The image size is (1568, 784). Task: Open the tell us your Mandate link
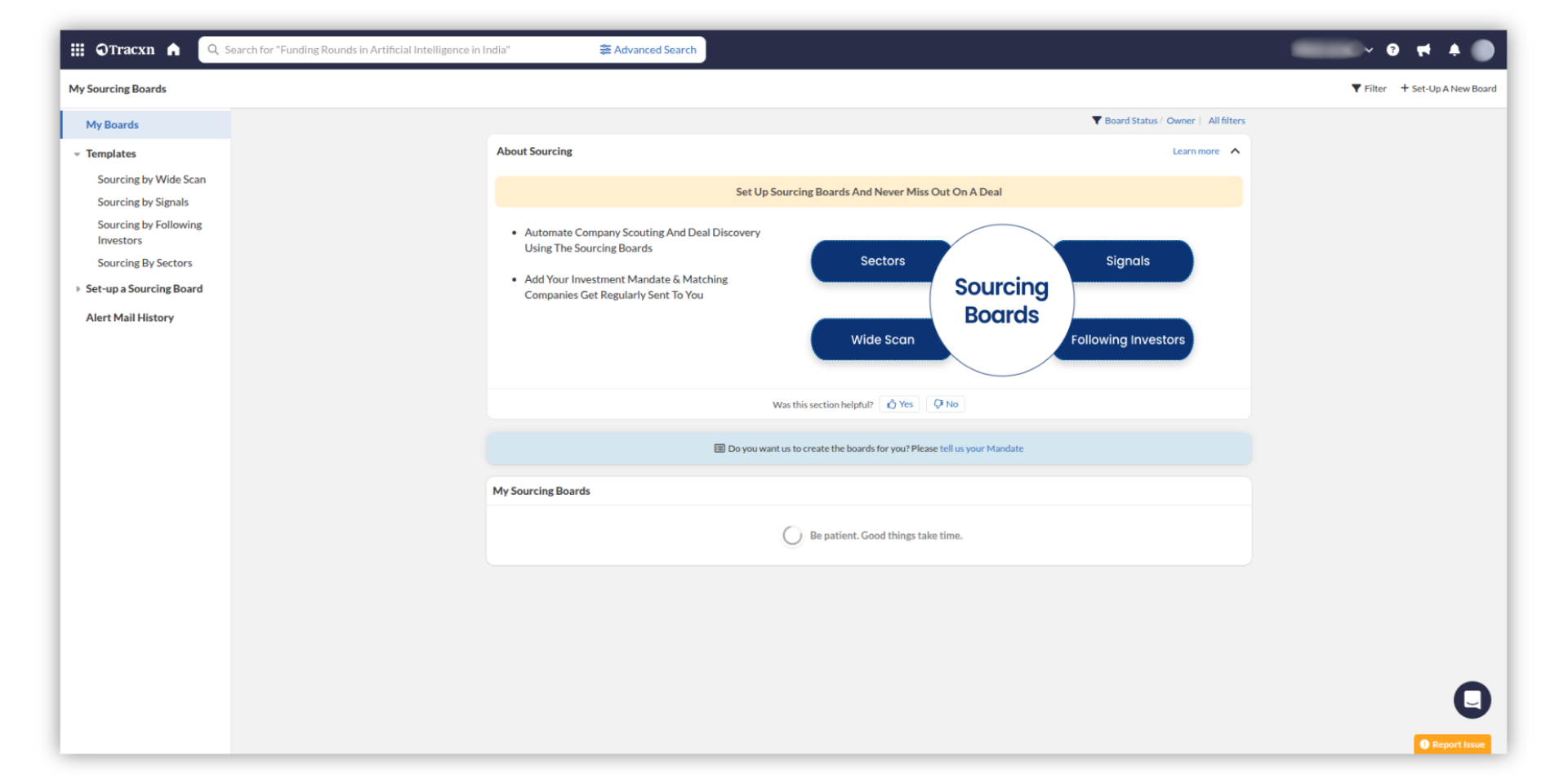pos(981,448)
